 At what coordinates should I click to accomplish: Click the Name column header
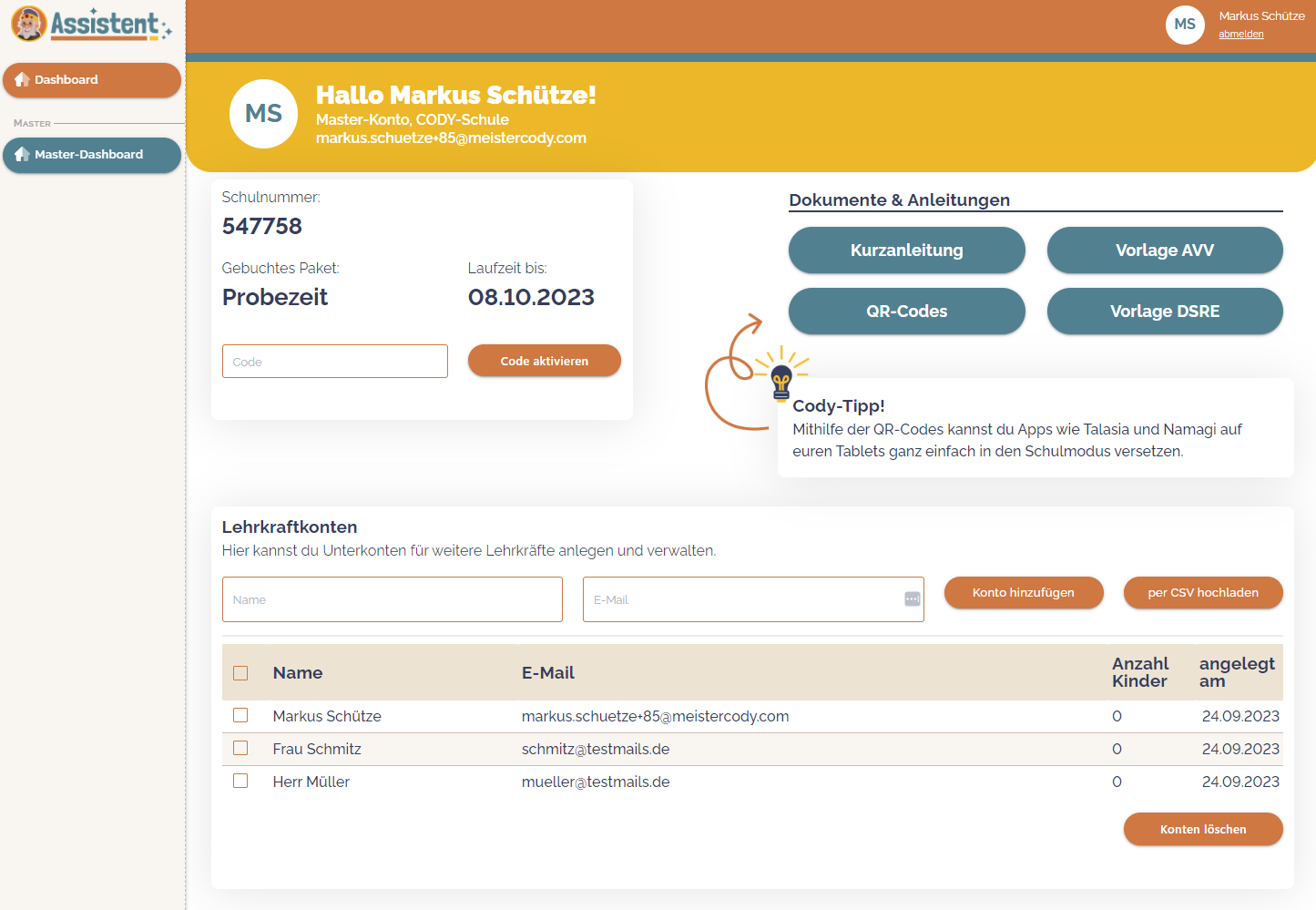click(x=298, y=673)
